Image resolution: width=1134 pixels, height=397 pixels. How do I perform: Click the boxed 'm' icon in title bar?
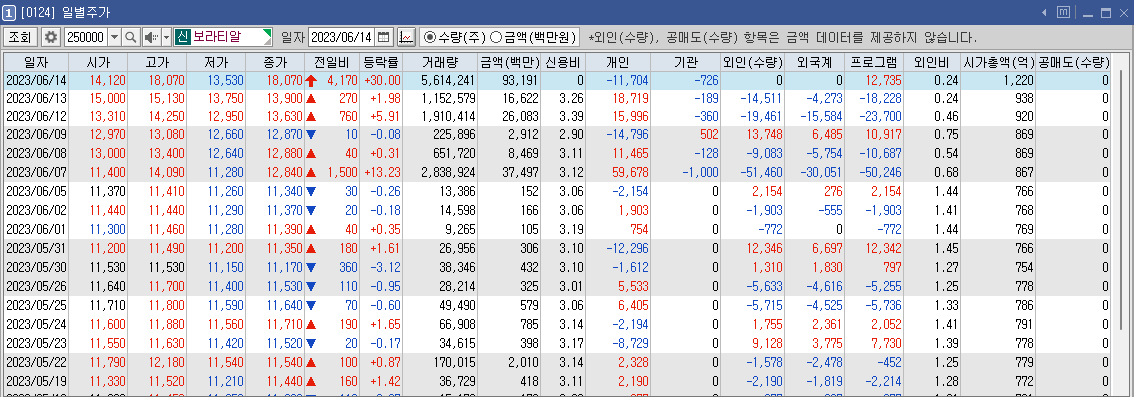(1064, 12)
